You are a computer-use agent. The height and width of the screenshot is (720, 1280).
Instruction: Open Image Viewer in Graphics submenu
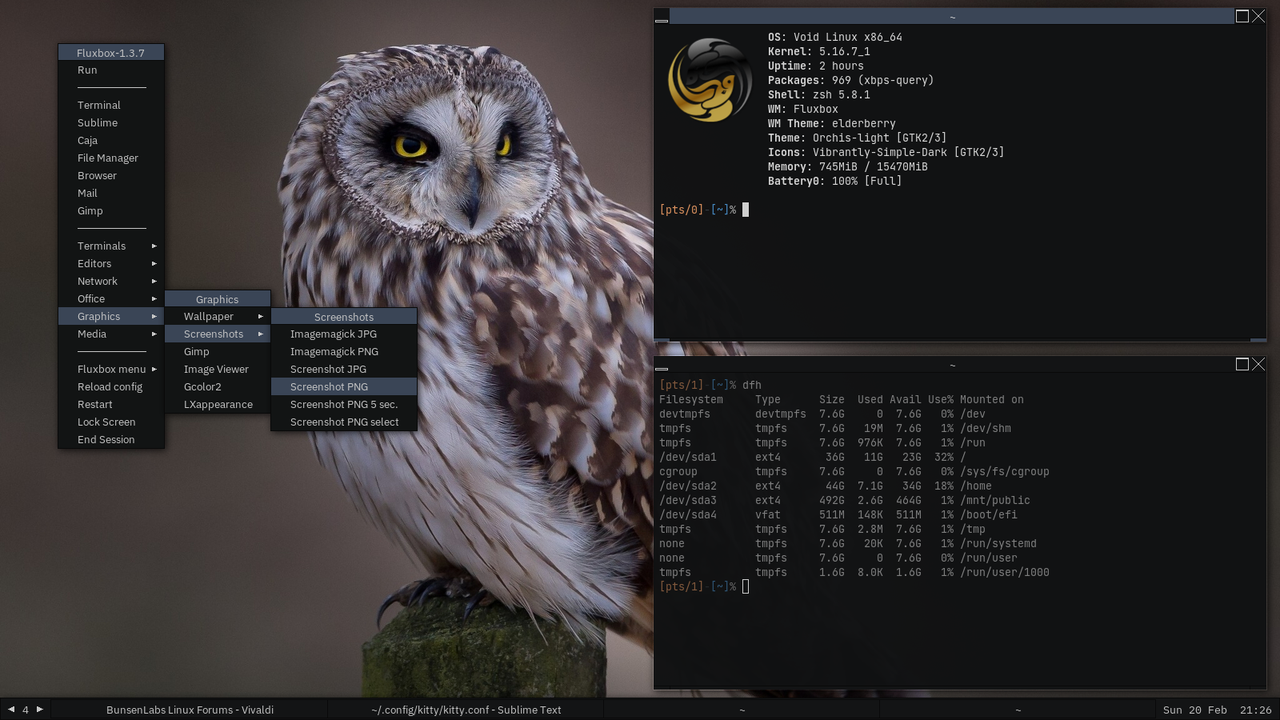tap(217, 369)
